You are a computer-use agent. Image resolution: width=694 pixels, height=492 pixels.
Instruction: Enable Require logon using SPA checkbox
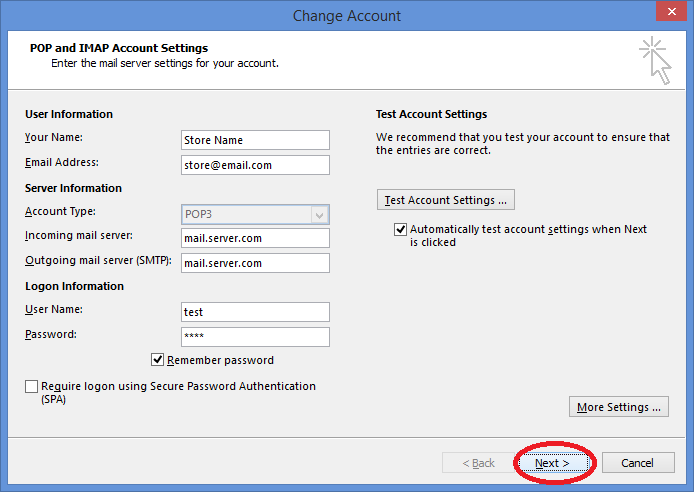[x=32, y=387]
